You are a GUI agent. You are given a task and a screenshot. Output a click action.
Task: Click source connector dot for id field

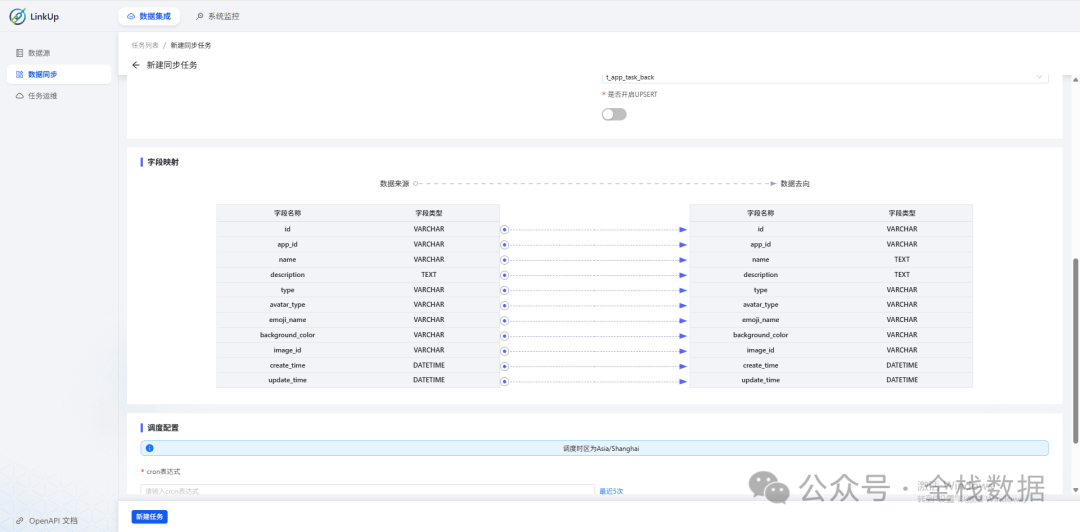505,229
